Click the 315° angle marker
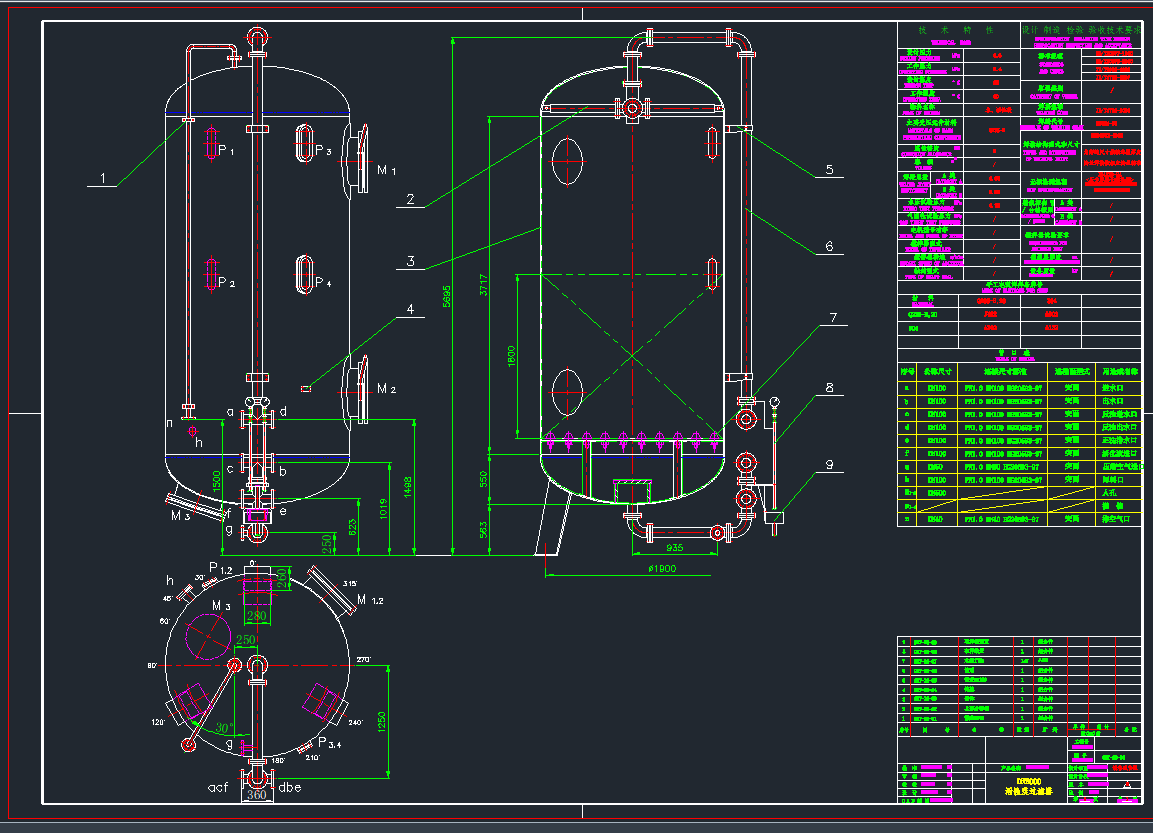 [x=348, y=583]
